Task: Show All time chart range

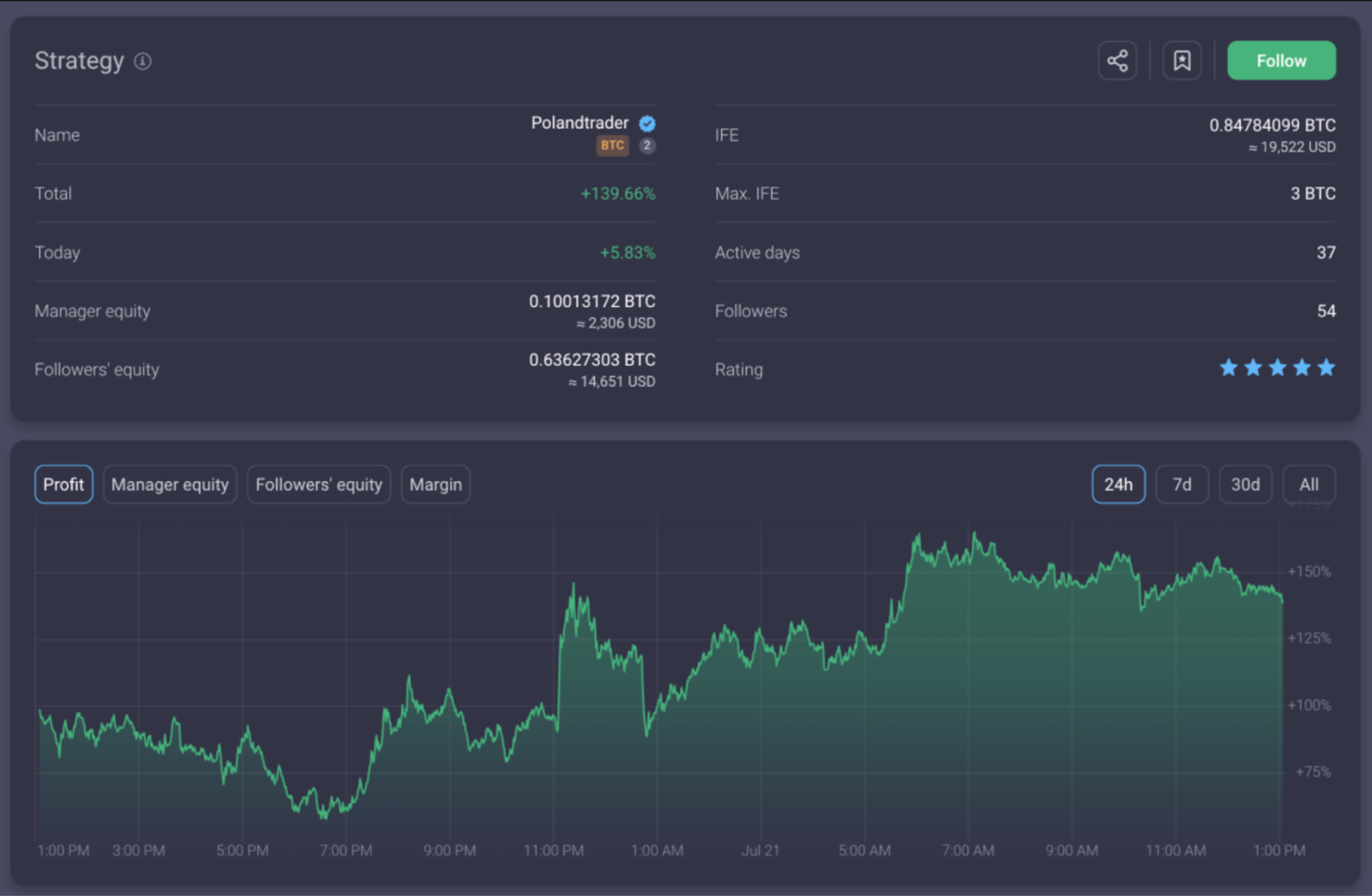Action: pyautogui.click(x=1309, y=484)
